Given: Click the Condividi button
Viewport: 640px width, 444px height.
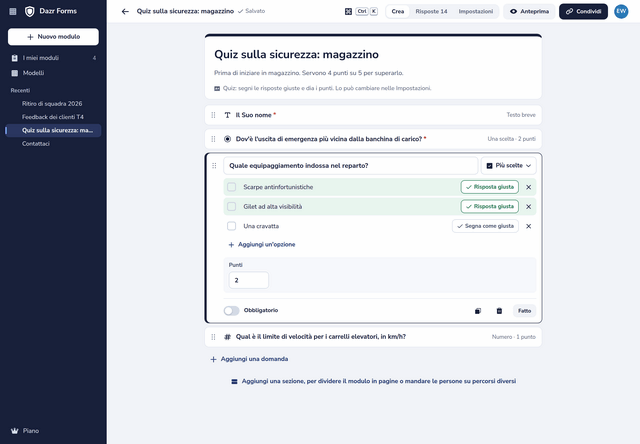Looking at the screenshot, I should 583,11.
